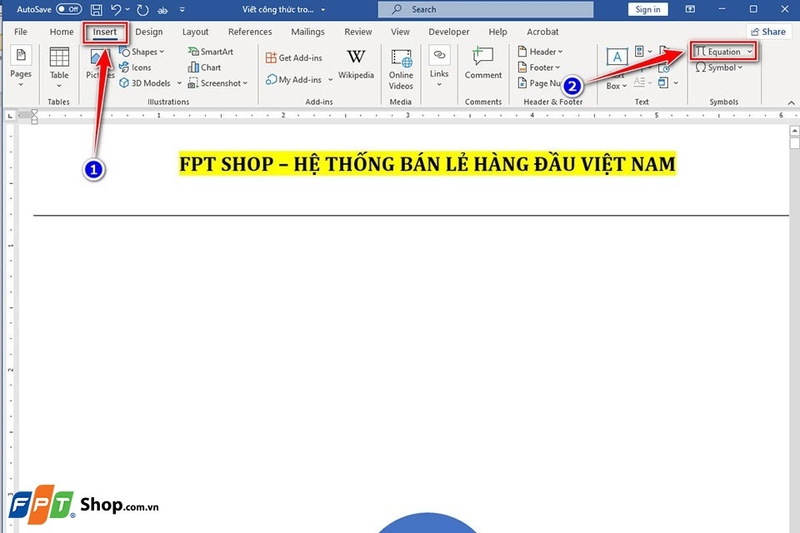Screen dimensions: 800x533
Task: Open the Acrobat tab
Action: tap(542, 32)
